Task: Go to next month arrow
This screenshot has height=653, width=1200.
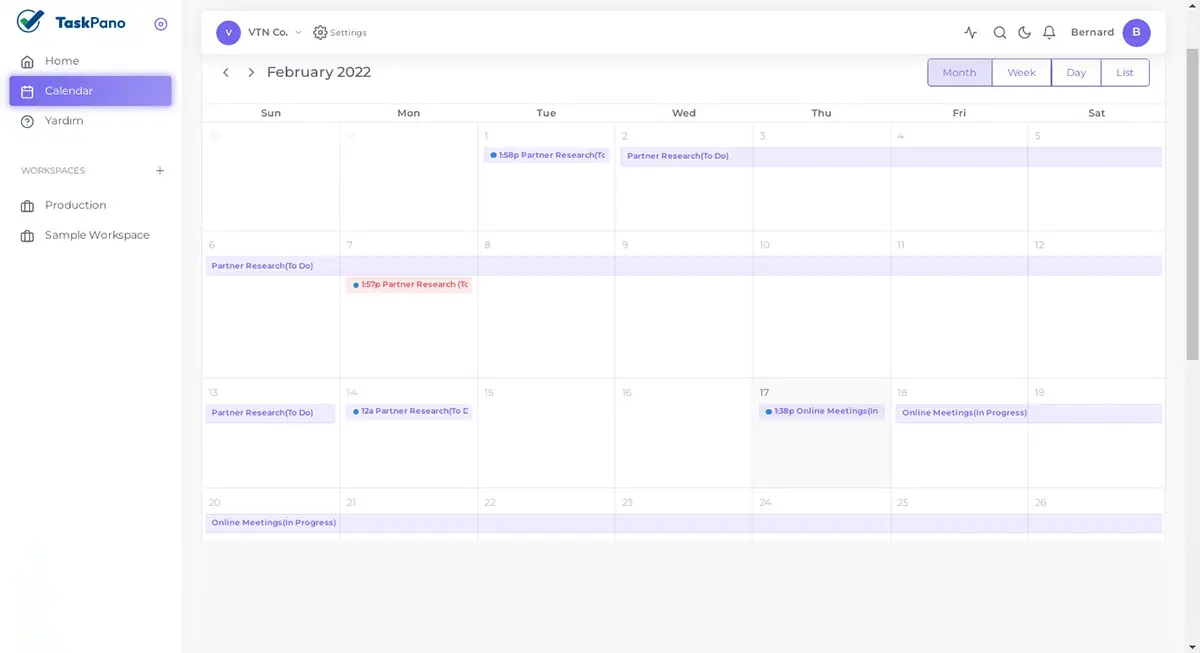Action: click(251, 73)
